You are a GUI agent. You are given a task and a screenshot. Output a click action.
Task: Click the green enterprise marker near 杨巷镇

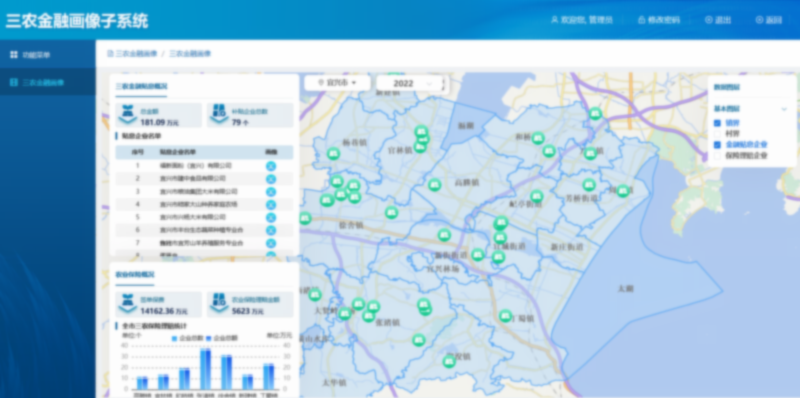[334, 153]
